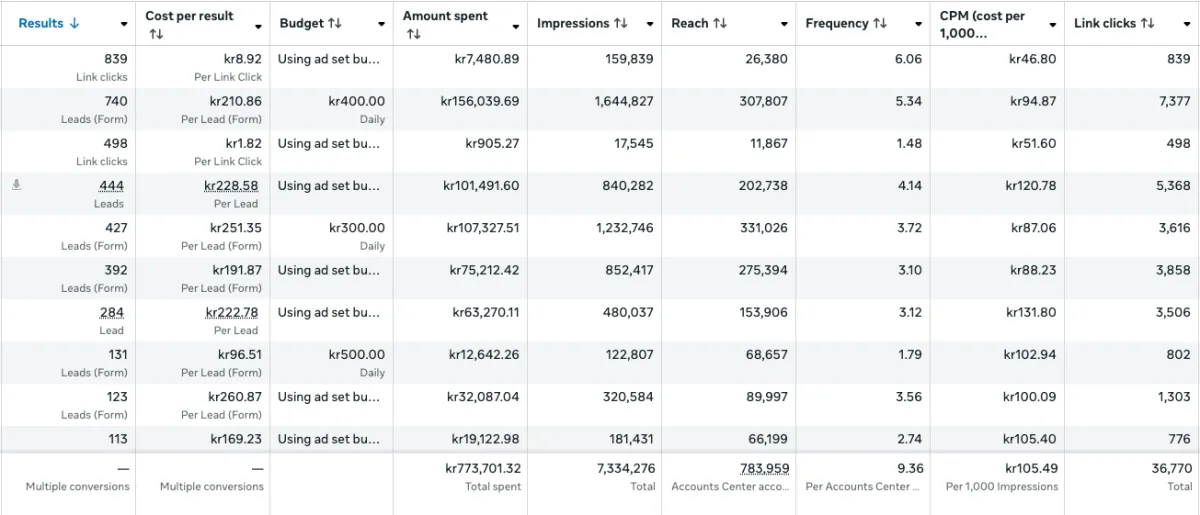Click the kr773,701.32 total spent cell
Screen dimensions: 1200x515
(x=483, y=468)
